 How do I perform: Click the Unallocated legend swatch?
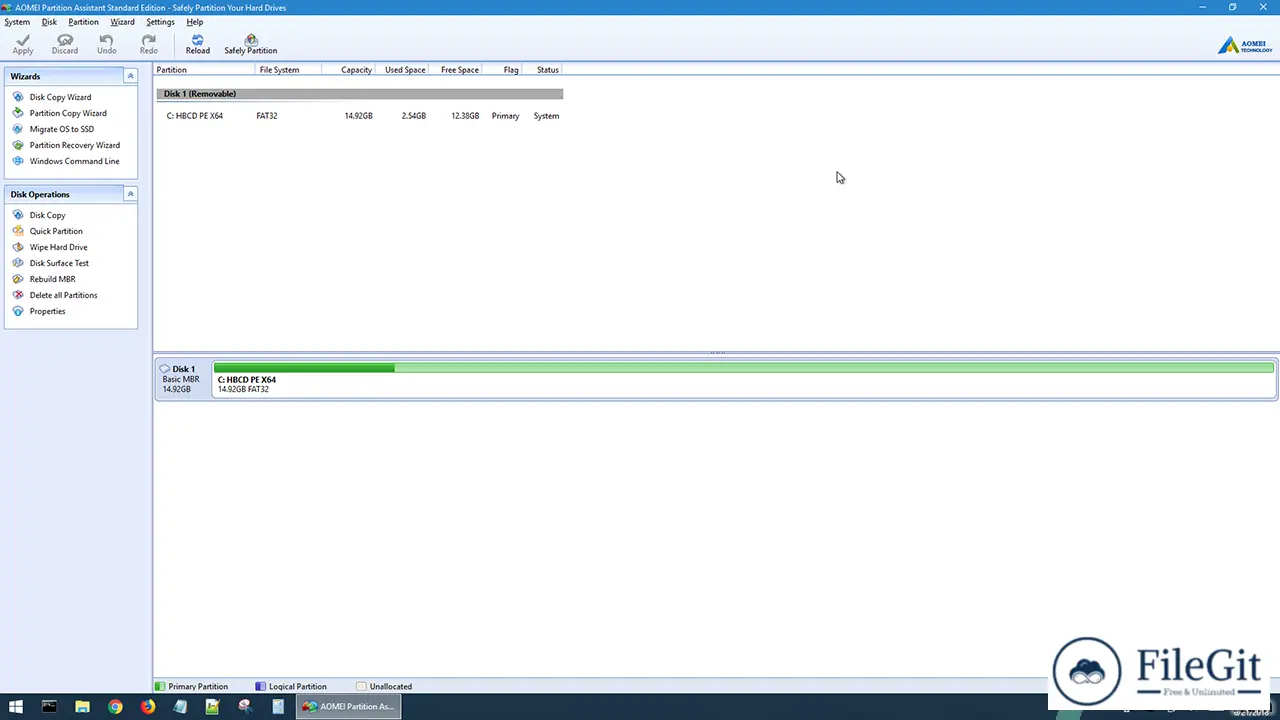pyautogui.click(x=361, y=687)
